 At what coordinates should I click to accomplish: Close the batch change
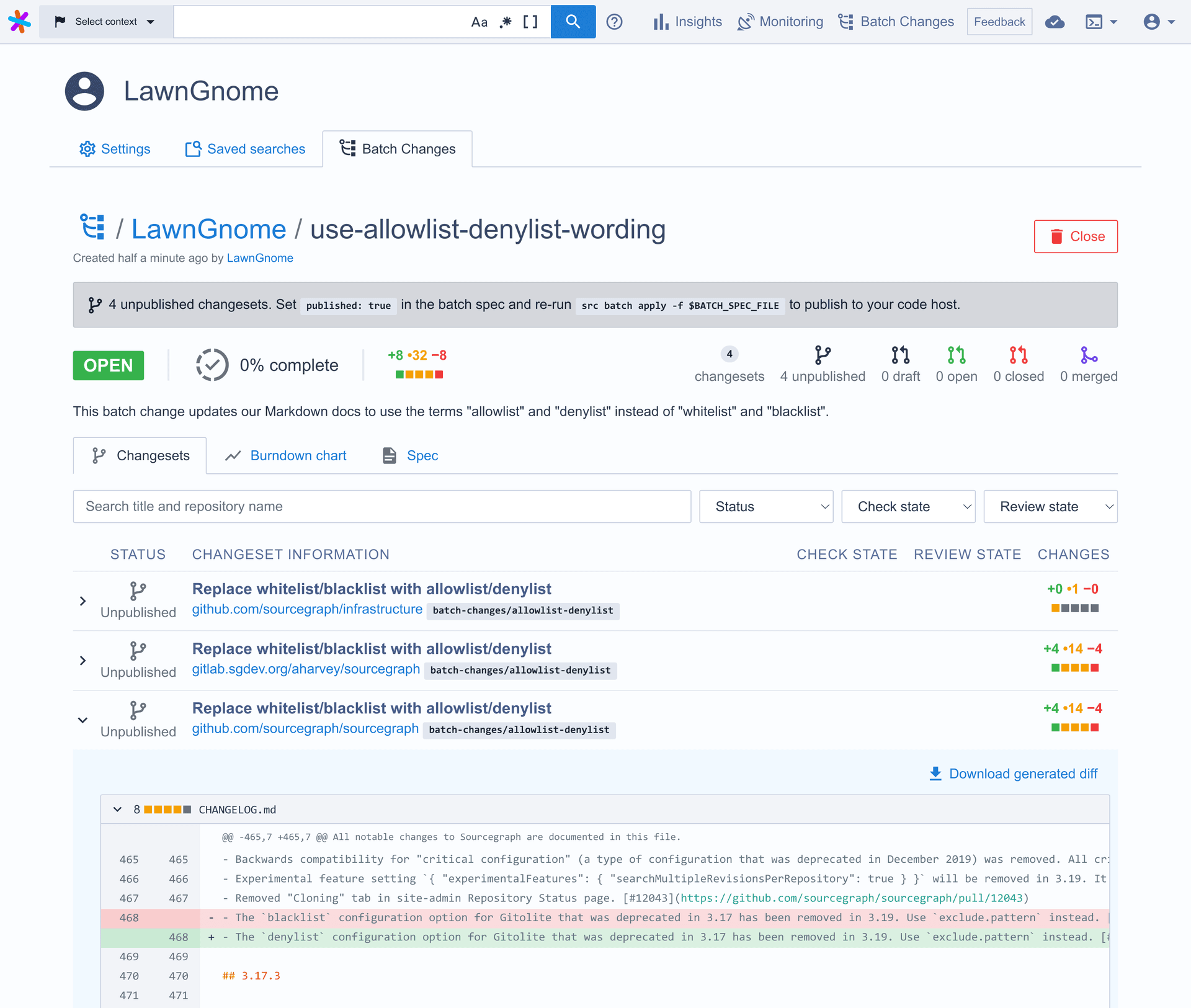click(x=1076, y=236)
